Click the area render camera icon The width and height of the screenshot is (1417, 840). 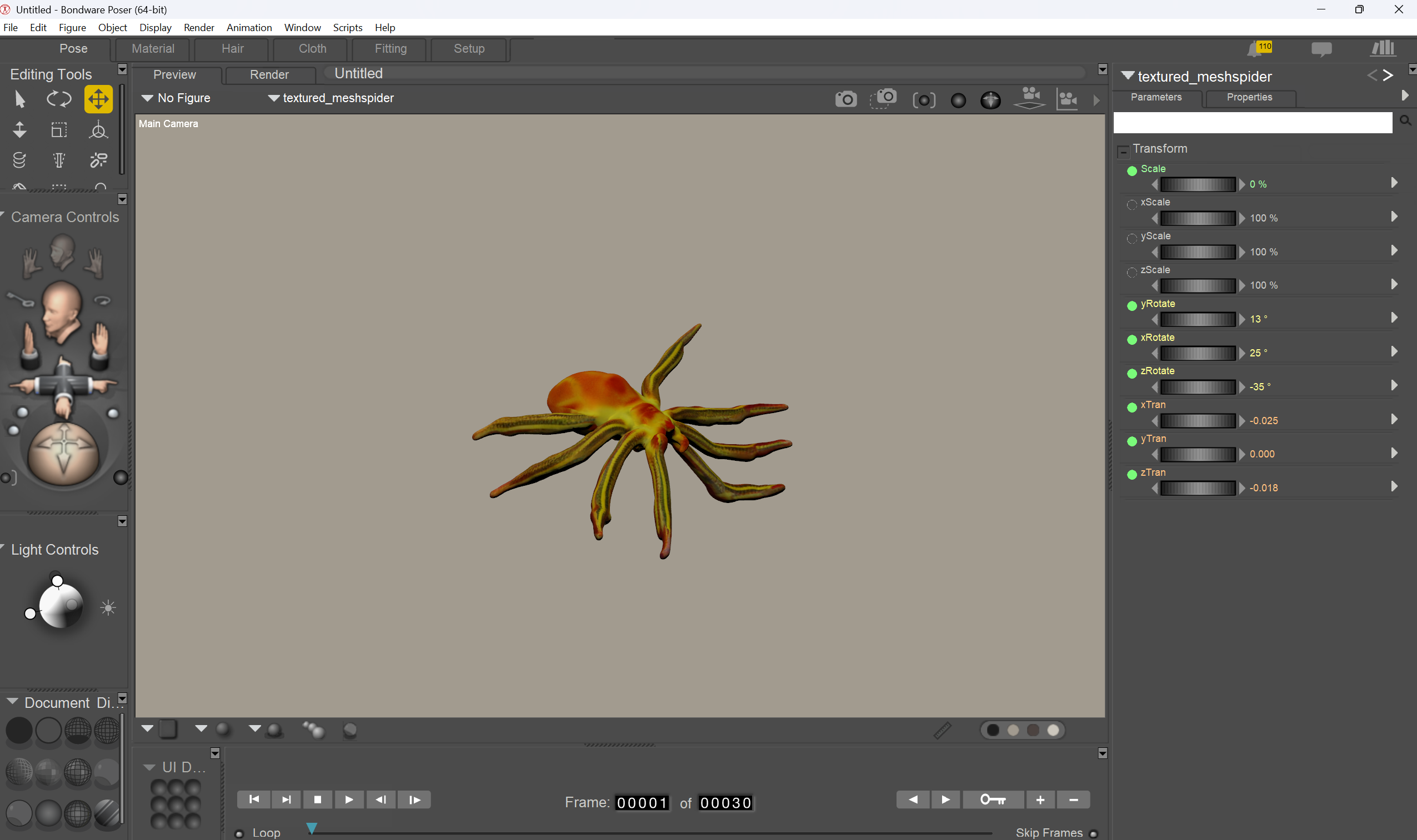(883, 98)
